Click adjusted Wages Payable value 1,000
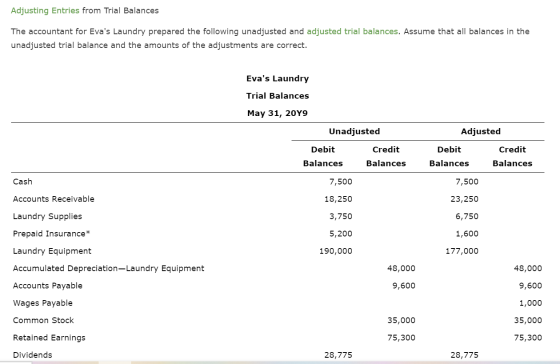 [530, 303]
